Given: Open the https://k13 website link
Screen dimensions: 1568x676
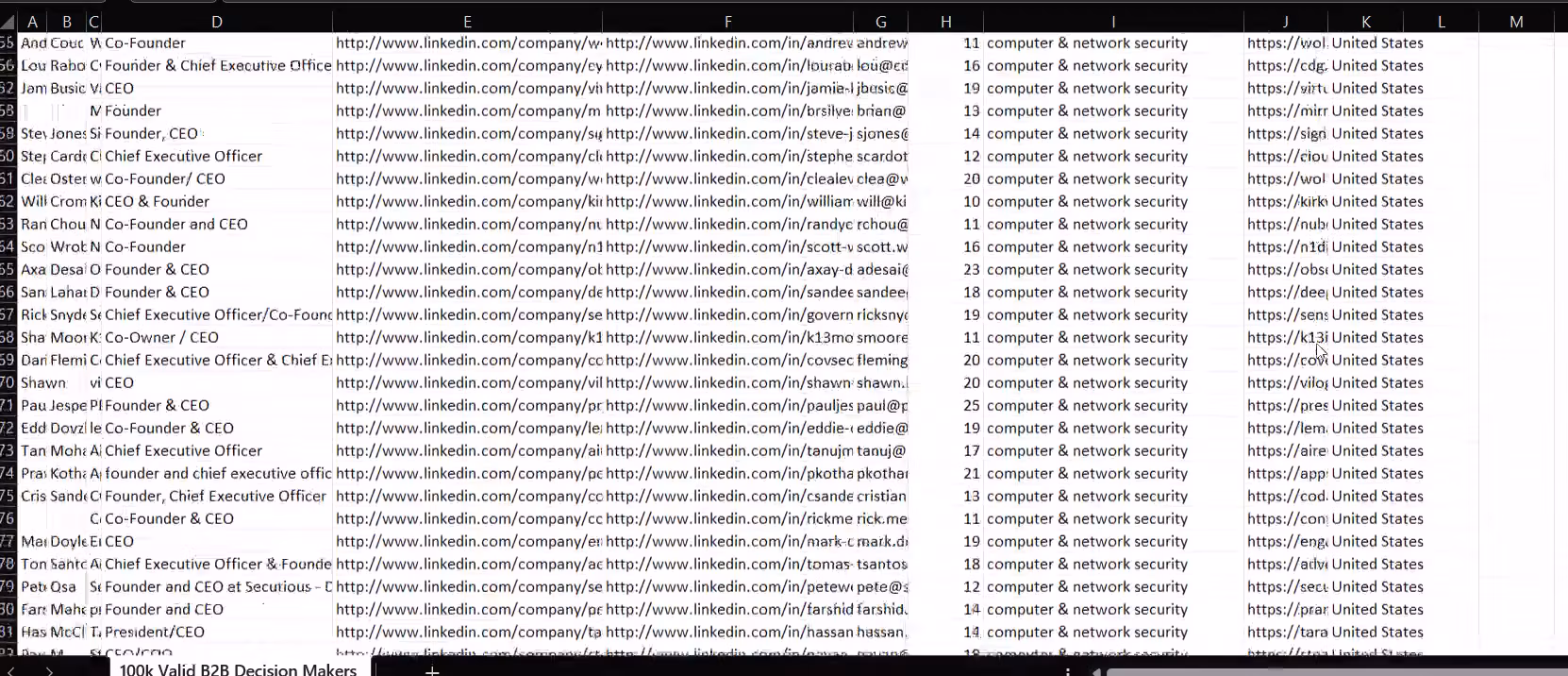Looking at the screenshot, I should (x=1287, y=337).
